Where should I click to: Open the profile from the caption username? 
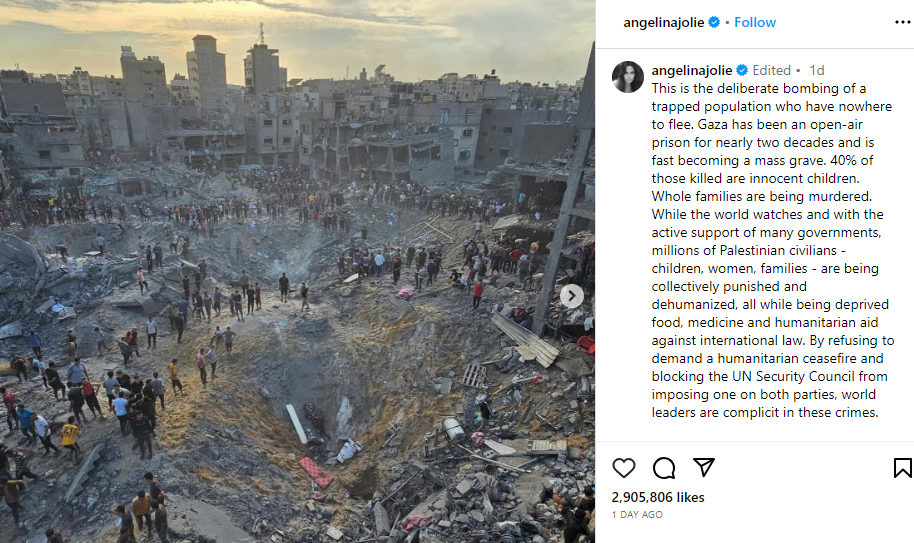pos(691,70)
